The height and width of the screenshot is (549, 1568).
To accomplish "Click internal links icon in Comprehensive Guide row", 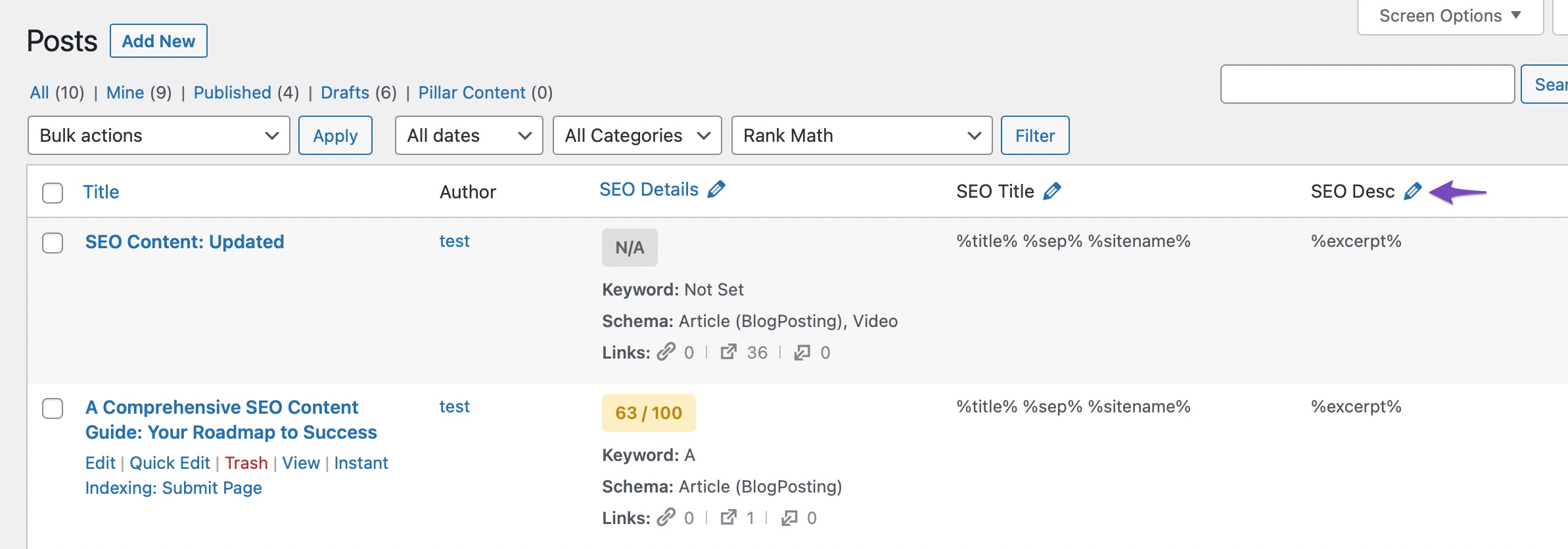I will 666,517.
